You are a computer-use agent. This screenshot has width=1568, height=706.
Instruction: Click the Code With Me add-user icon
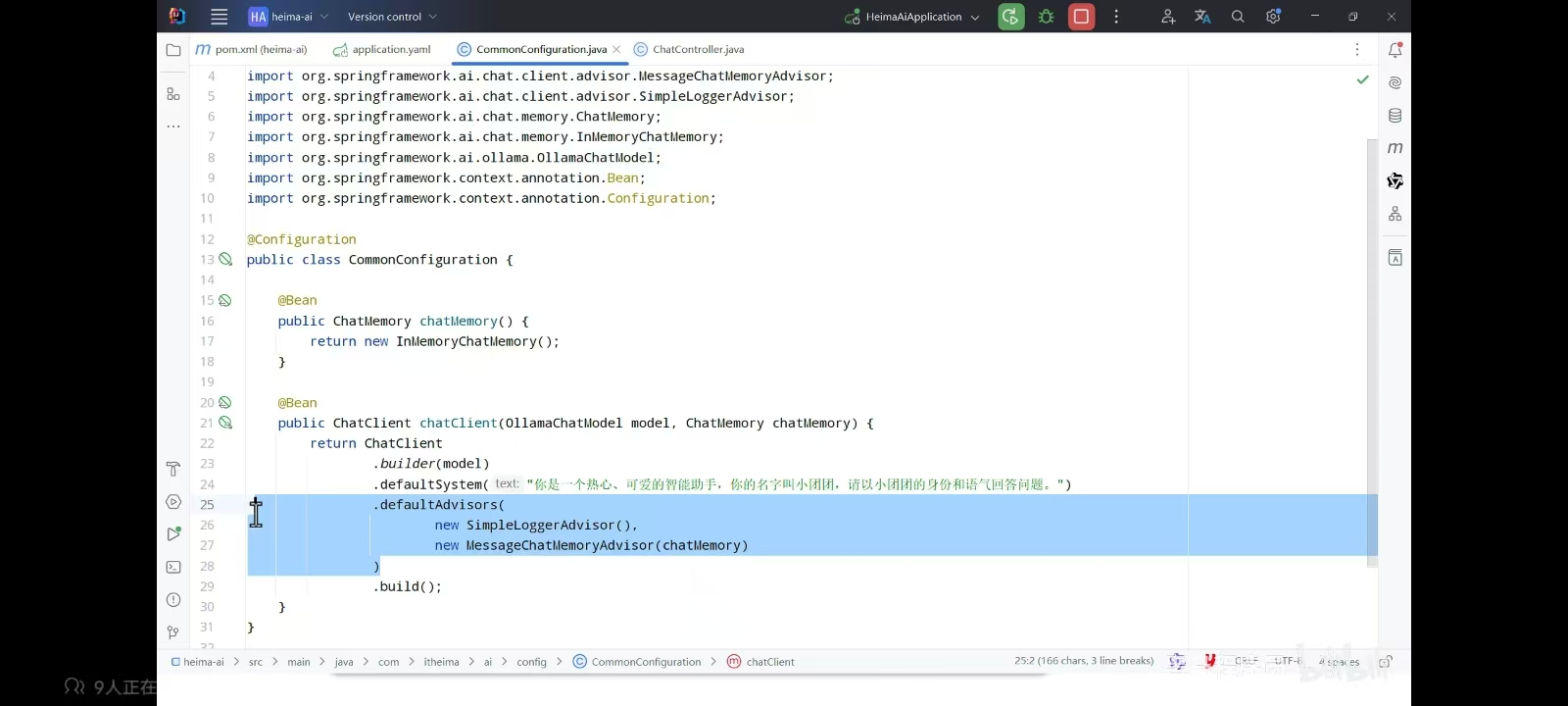click(1168, 17)
